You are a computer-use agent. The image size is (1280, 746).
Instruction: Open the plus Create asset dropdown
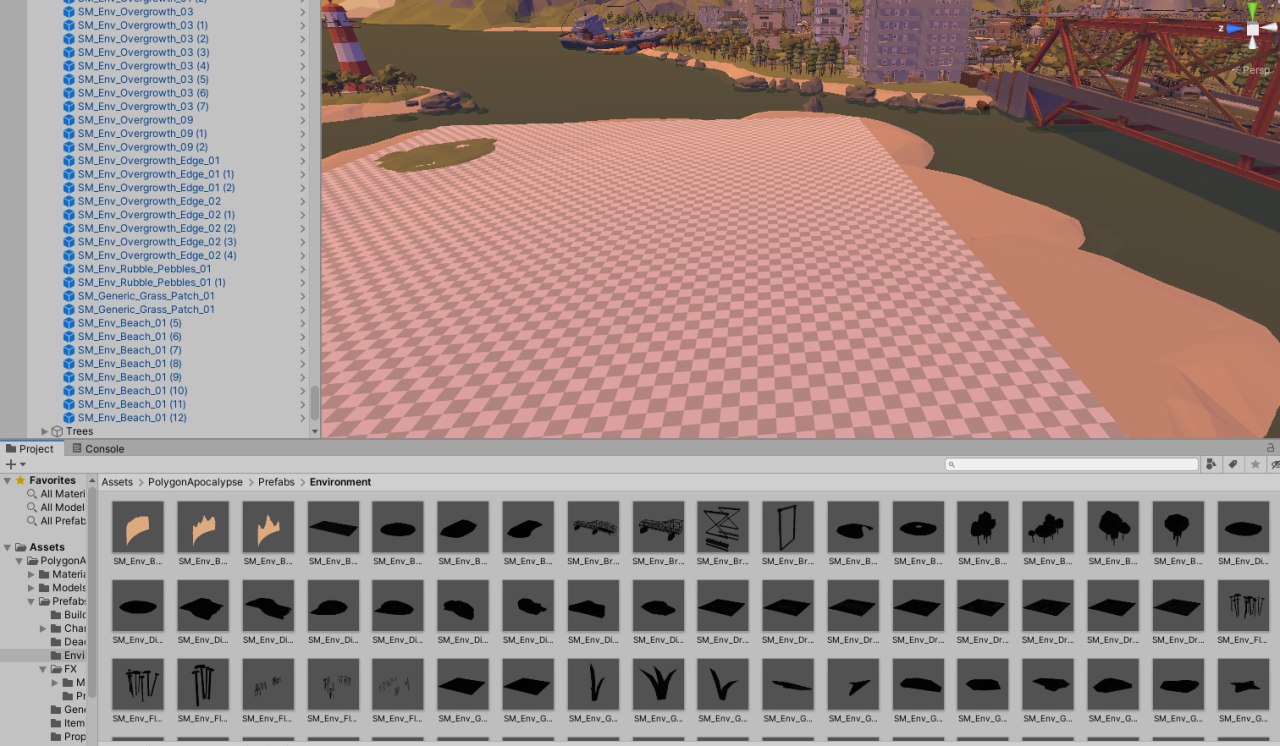point(14,465)
